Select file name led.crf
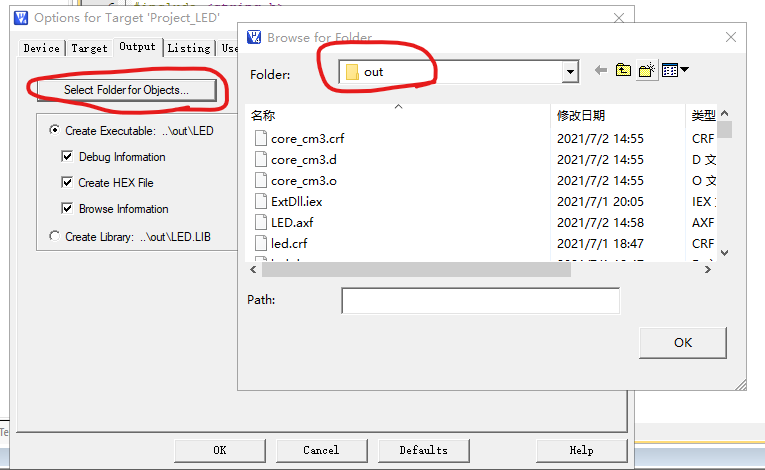 point(289,244)
